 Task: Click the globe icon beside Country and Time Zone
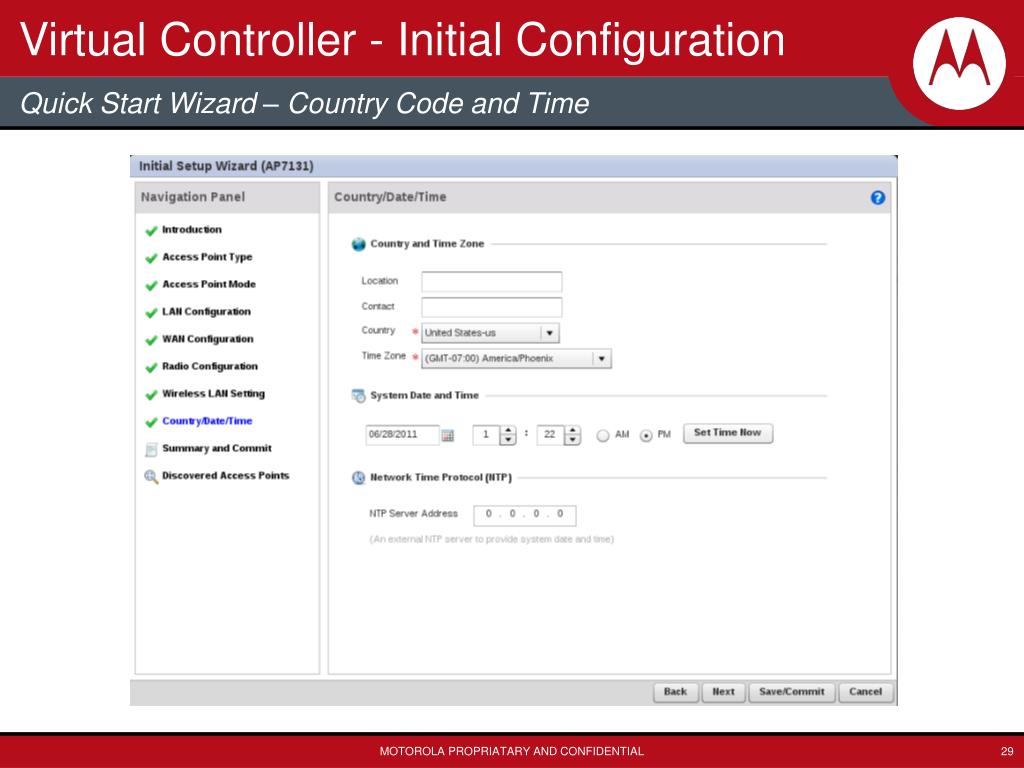[359, 244]
